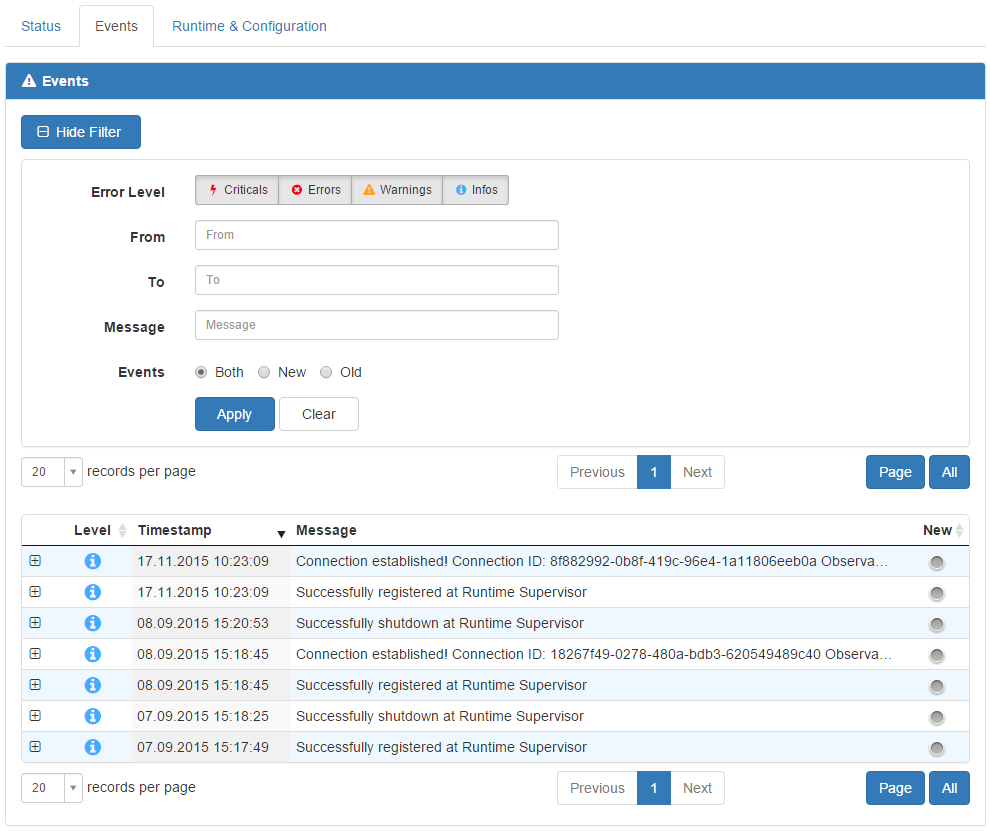The height and width of the screenshot is (831, 990).
Task: Click the New status indicator in the last row
Action: (x=937, y=748)
